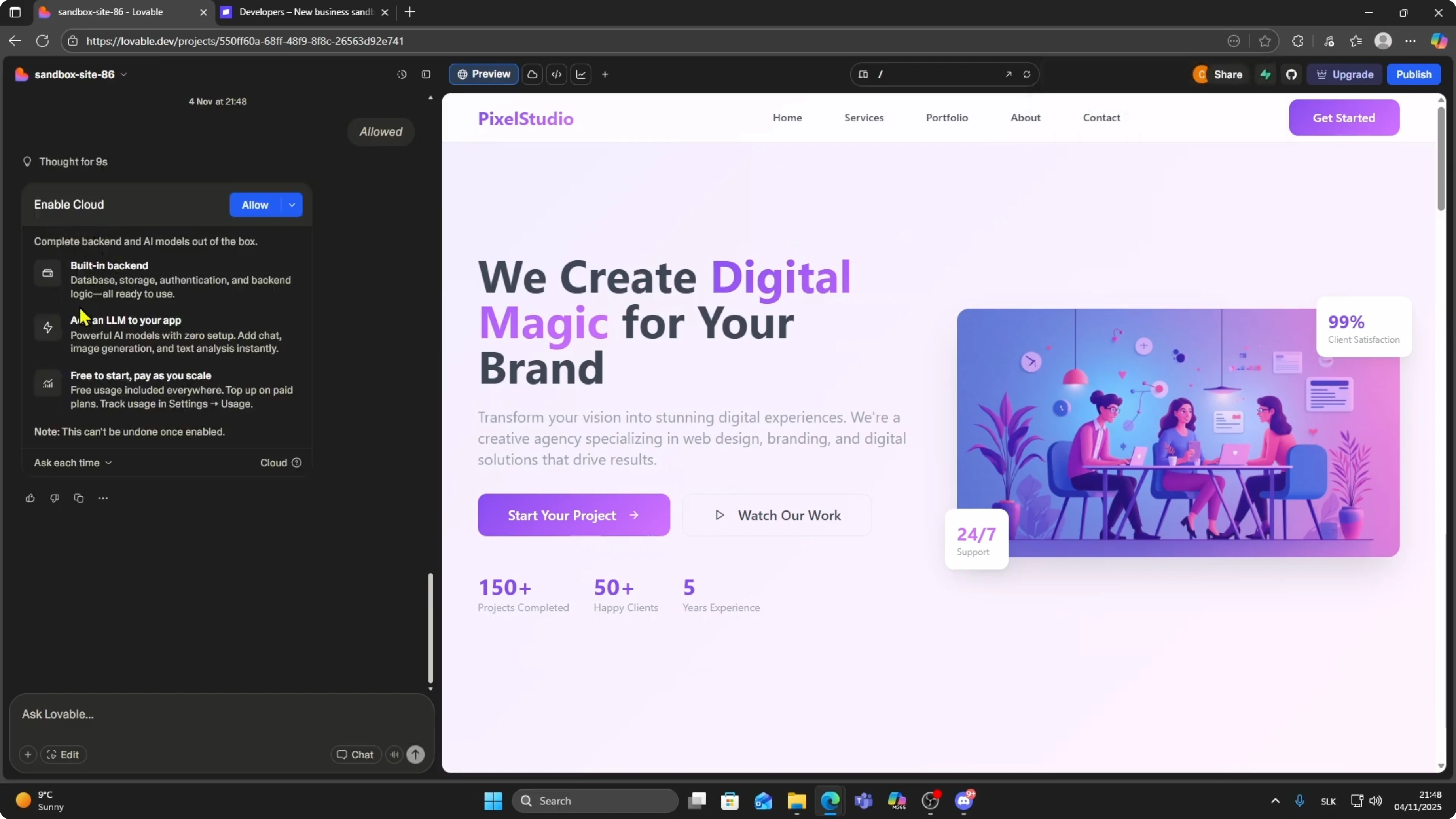Open the Cloud view icon in toolbar
Screen dimensions: 1456x819
click(x=532, y=74)
